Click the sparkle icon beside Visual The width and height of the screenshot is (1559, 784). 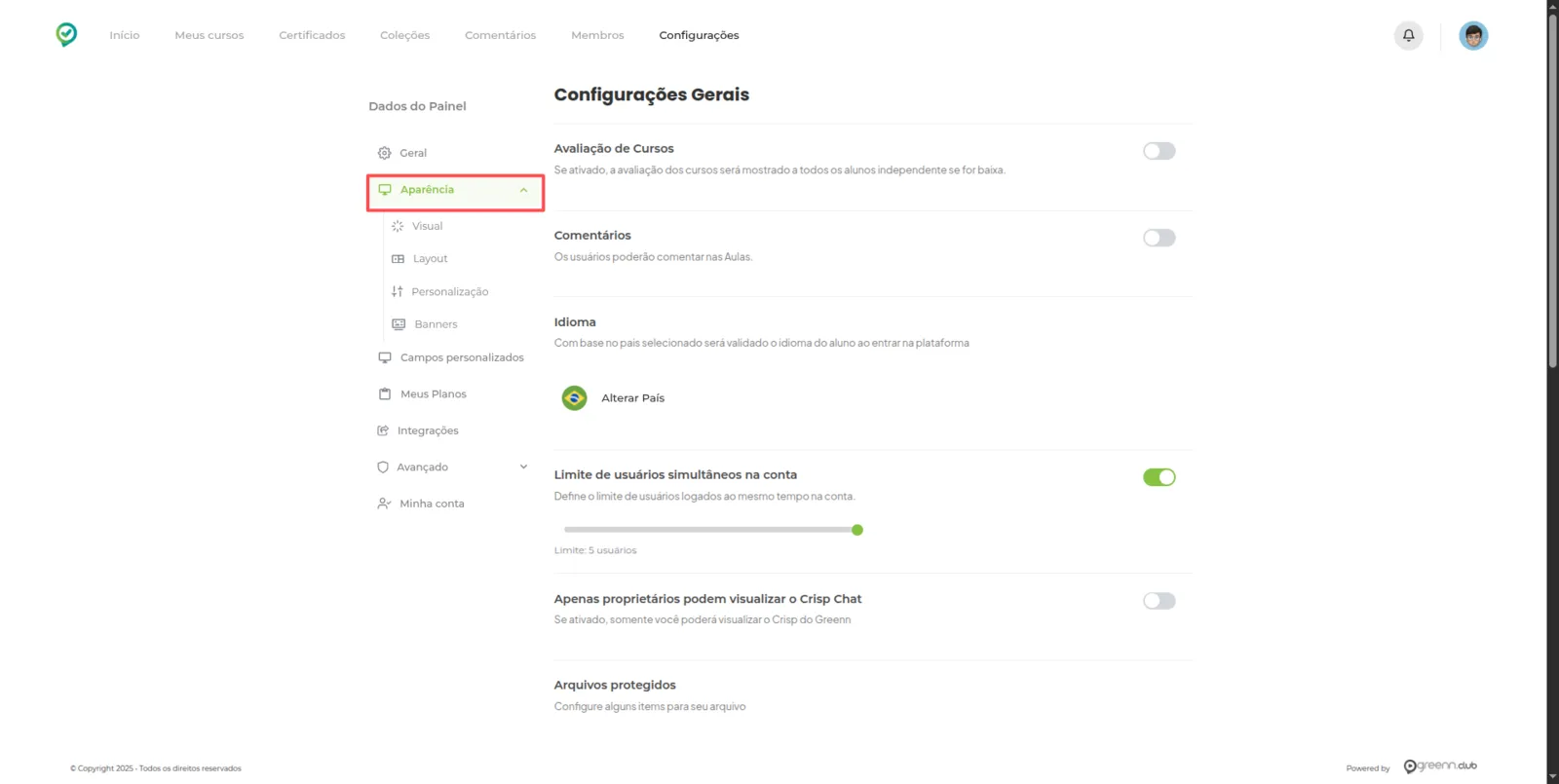pos(398,226)
